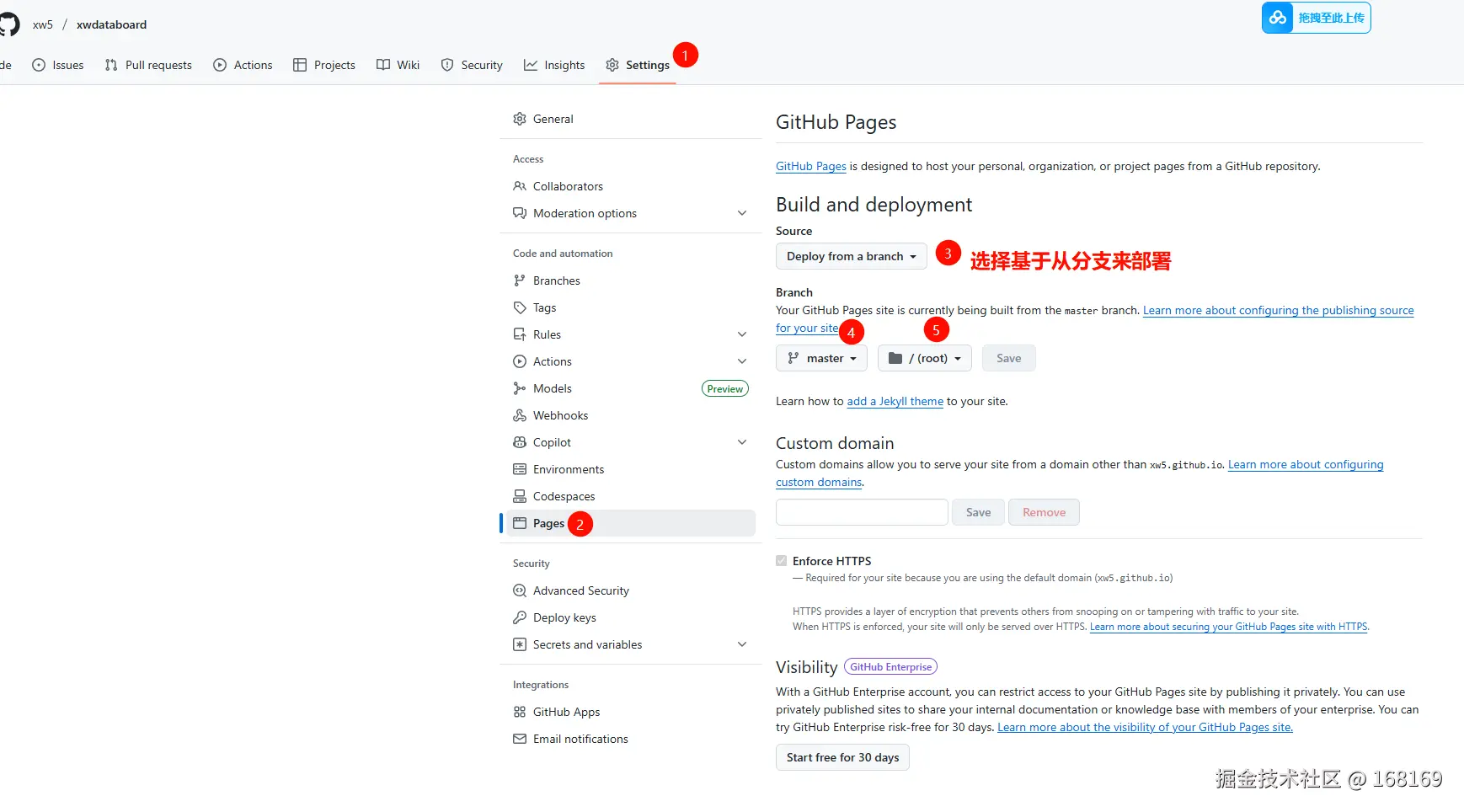Click the Pull requests icon
The height and width of the screenshot is (812, 1464).
[x=111, y=65]
